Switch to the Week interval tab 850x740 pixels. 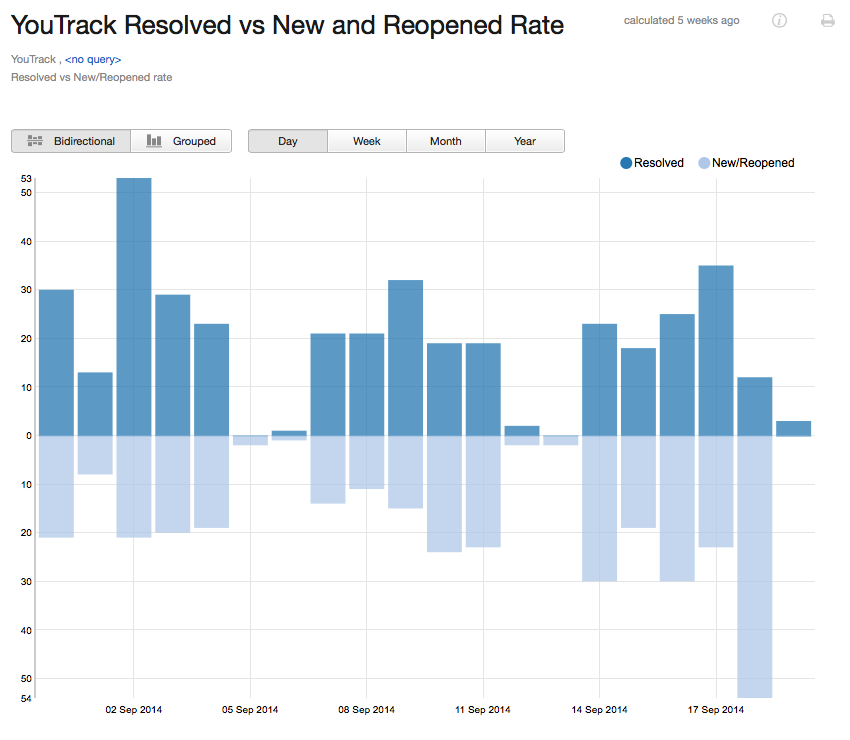click(x=366, y=141)
